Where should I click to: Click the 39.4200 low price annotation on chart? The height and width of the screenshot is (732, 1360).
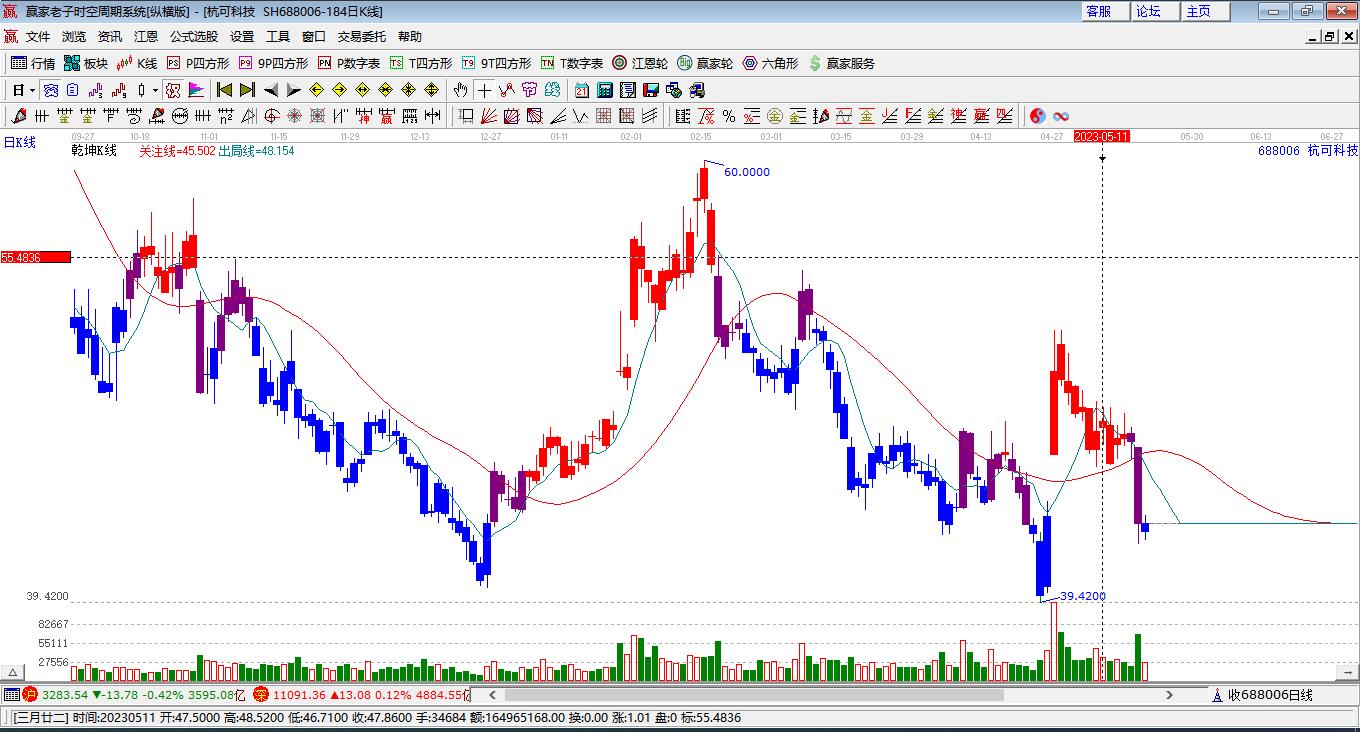click(1083, 596)
